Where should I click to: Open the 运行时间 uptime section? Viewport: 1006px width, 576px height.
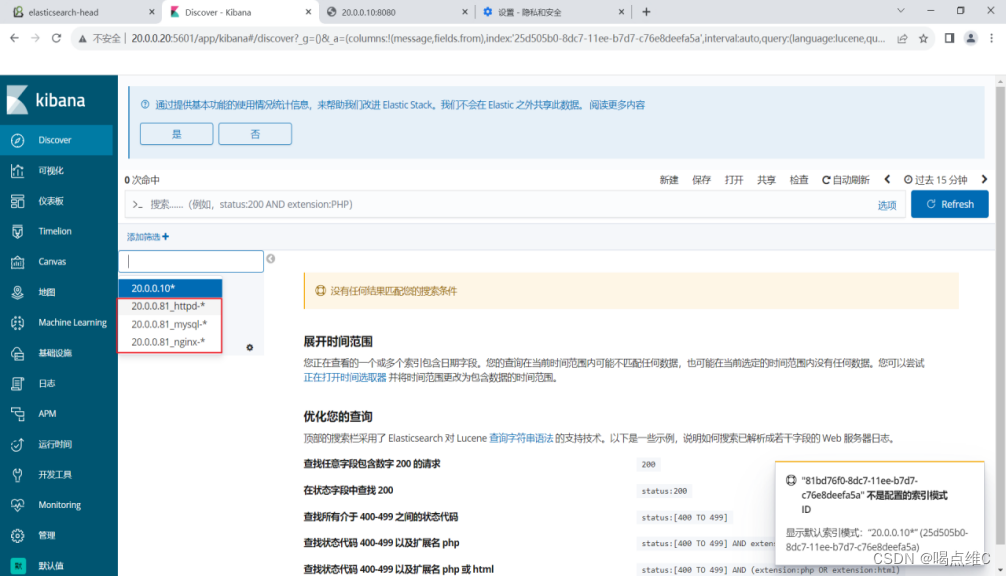pyautogui.click(x=56, y=444)
